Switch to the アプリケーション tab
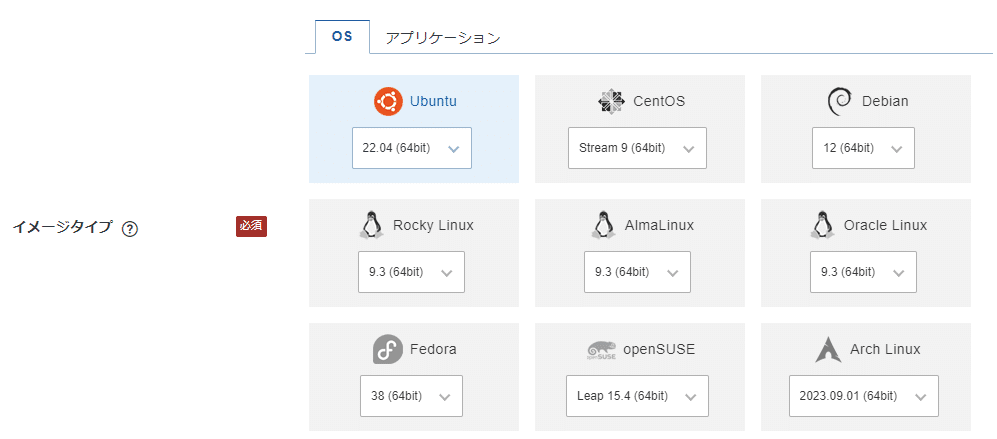997x439 pixels. 443,38
